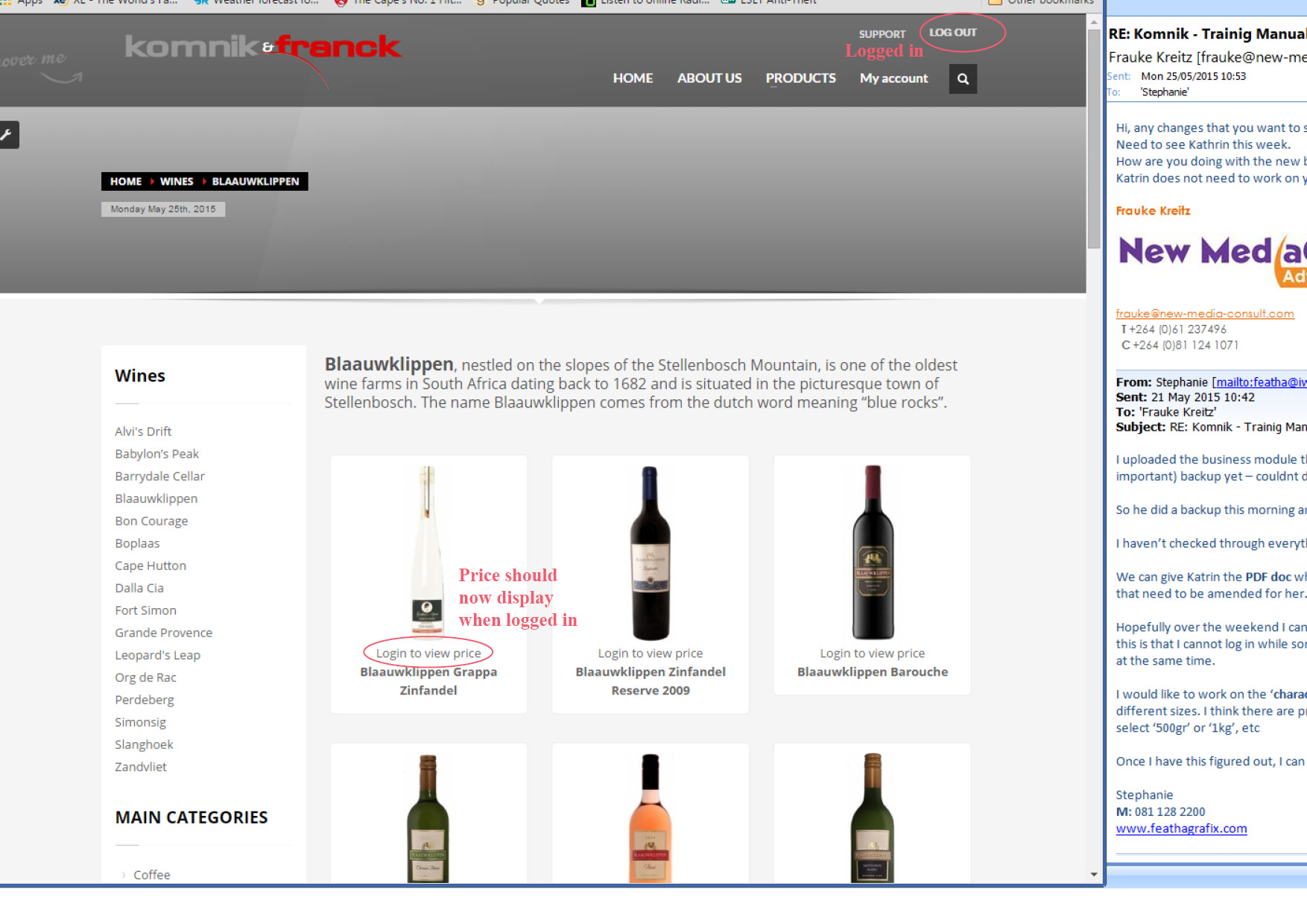Viewport: 1307px width, 924px height.
Task: Click HOME in the breadcrumb trail
Action: (x=126, y=182)
